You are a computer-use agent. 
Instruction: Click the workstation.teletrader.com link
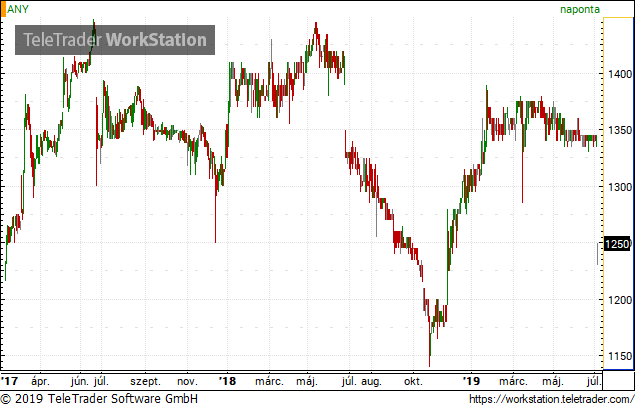[x=551, y=399]
